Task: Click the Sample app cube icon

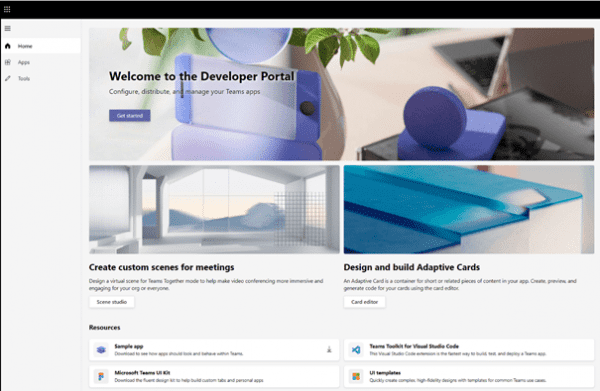Action: coord(101,350)
